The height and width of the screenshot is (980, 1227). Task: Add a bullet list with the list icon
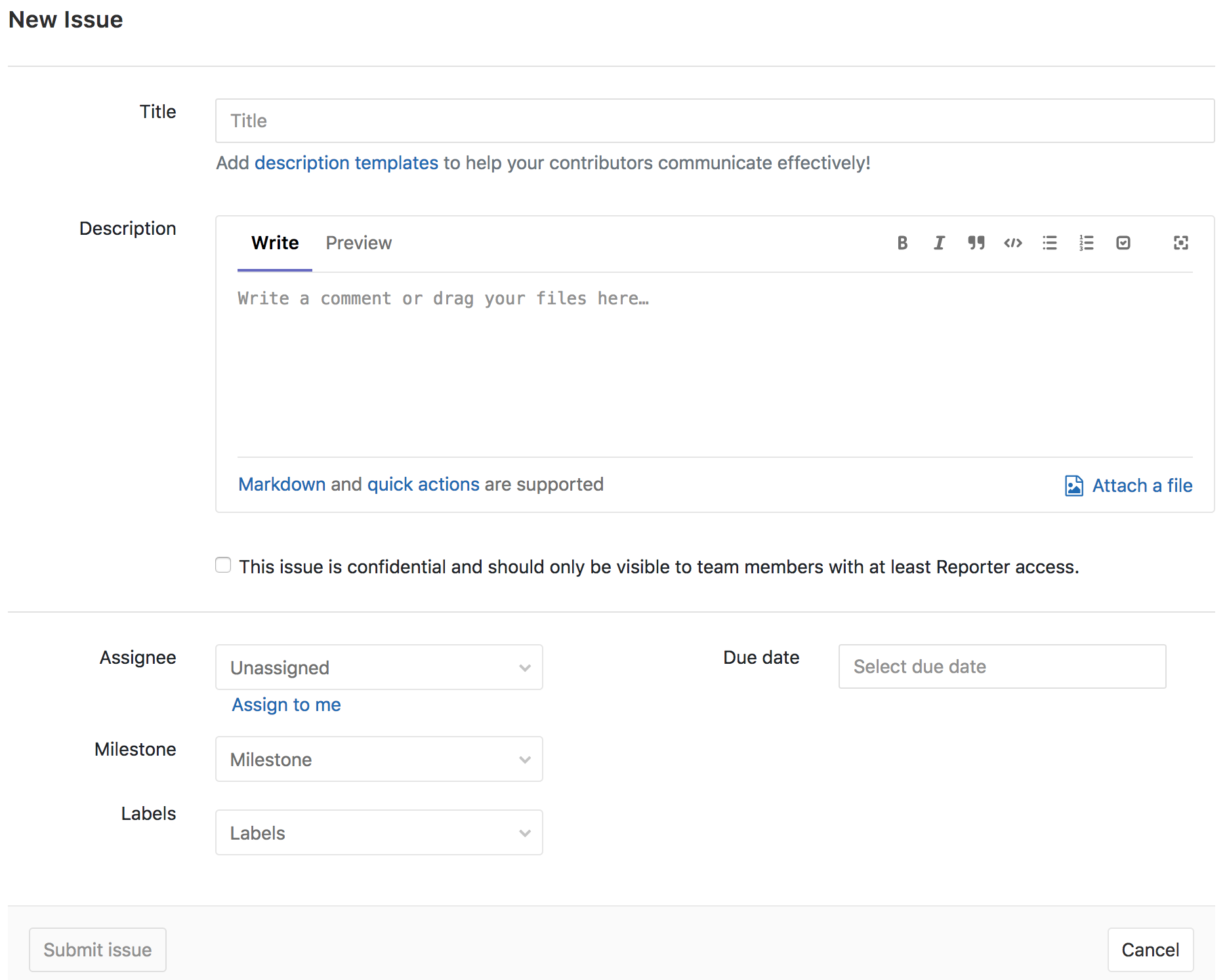(x=1049, y=243)
